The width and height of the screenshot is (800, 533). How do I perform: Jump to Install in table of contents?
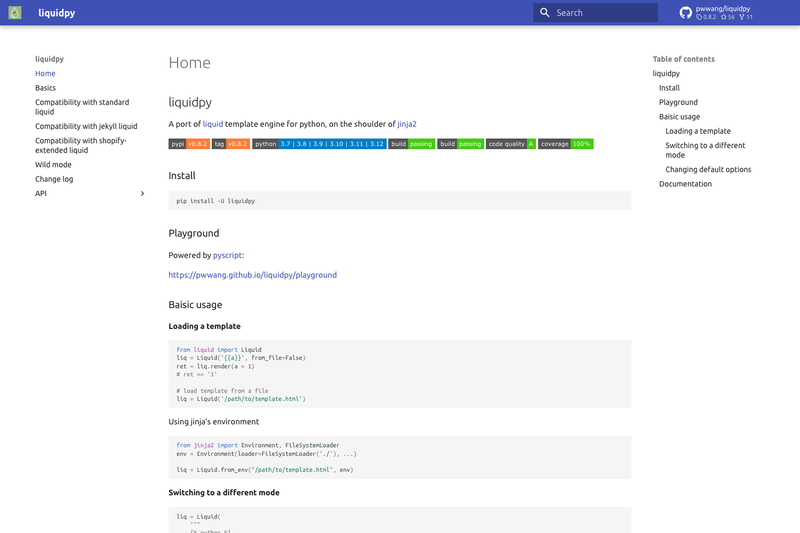click(669, 88)
